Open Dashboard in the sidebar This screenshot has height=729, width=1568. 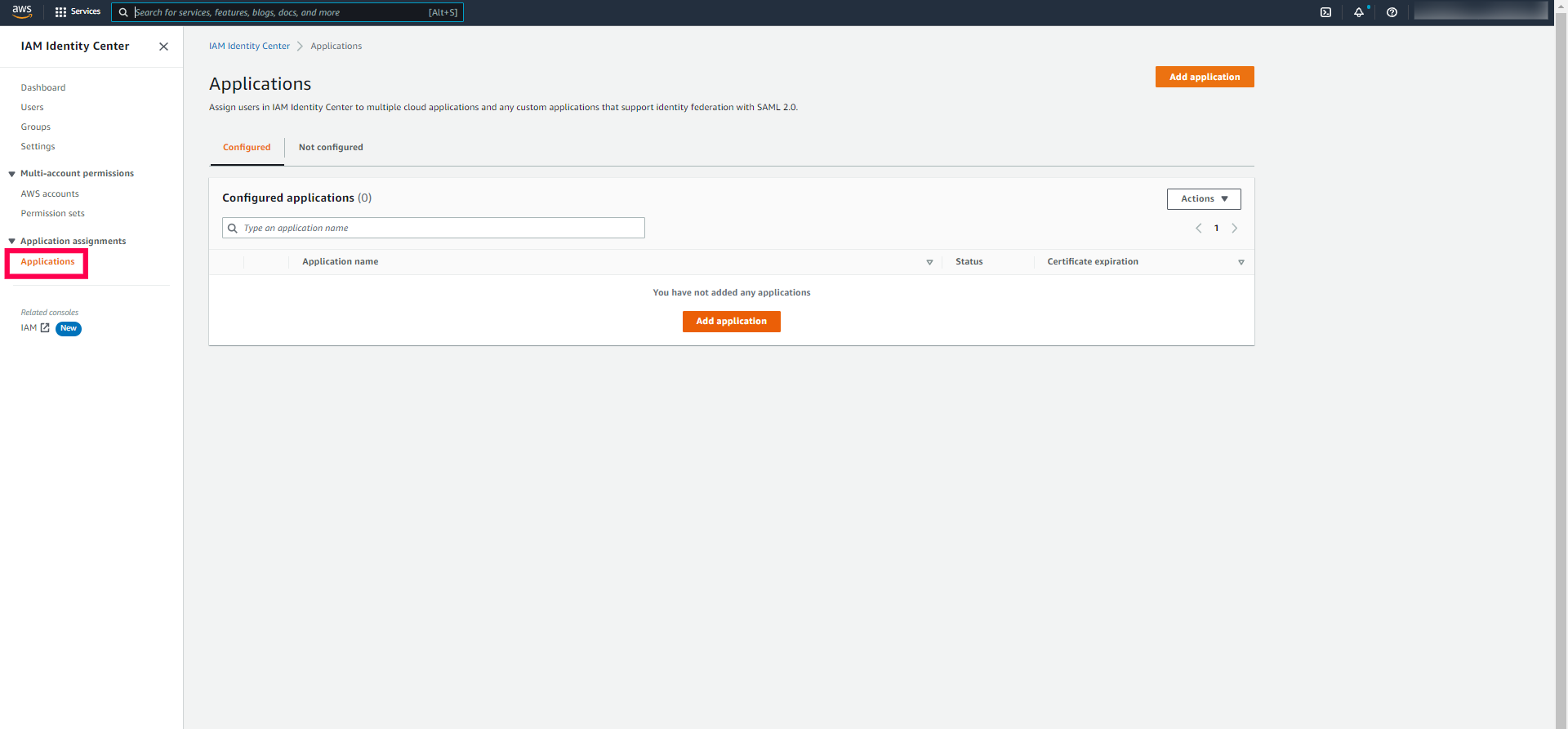coord(43,88)
